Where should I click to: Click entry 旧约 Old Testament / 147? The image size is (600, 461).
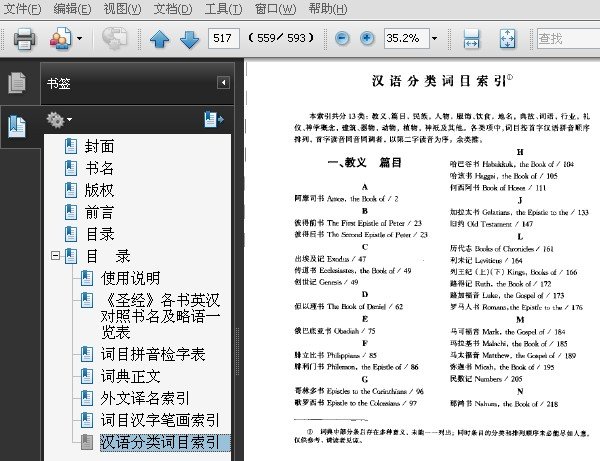click(491, 224)
